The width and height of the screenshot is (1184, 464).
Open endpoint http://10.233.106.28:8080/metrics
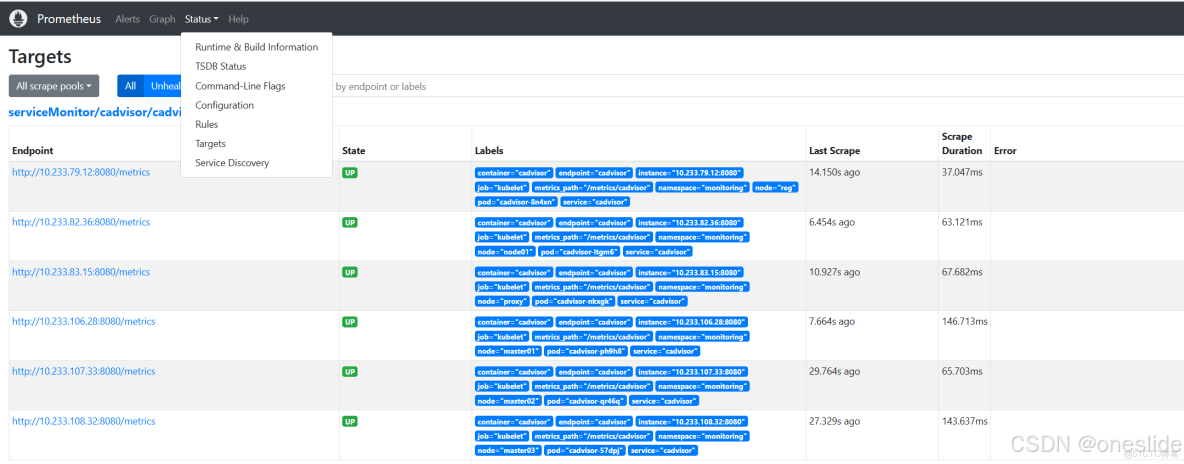pos(84,321)
